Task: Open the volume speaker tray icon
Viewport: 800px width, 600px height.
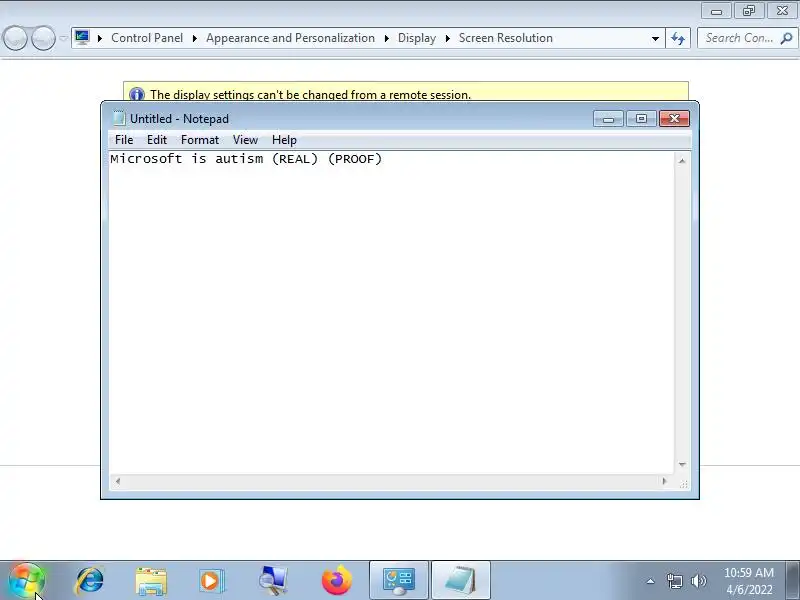Action: [698, 581]
